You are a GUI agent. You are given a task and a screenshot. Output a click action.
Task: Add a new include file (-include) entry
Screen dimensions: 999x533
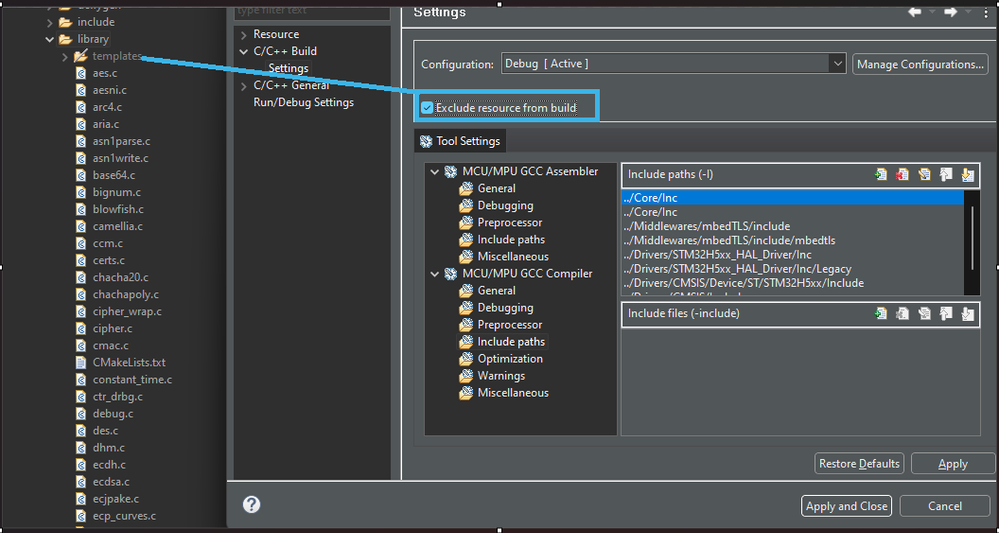[881, 313]
